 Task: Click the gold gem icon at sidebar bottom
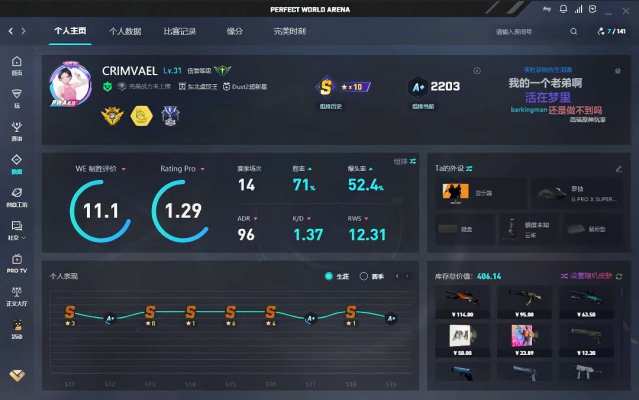(17, 375)
